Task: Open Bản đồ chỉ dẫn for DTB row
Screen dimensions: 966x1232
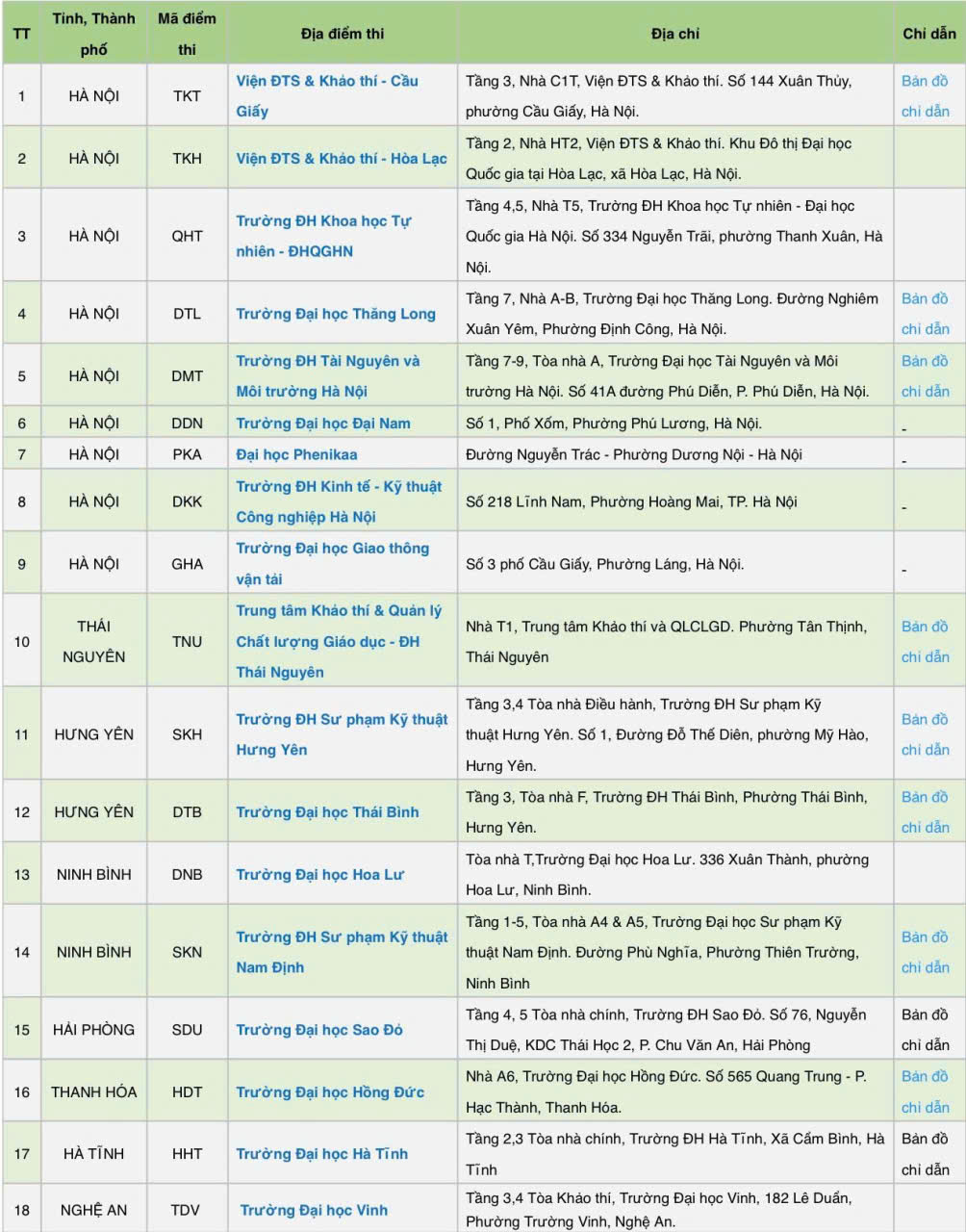Action: click(x=926, y=812)
